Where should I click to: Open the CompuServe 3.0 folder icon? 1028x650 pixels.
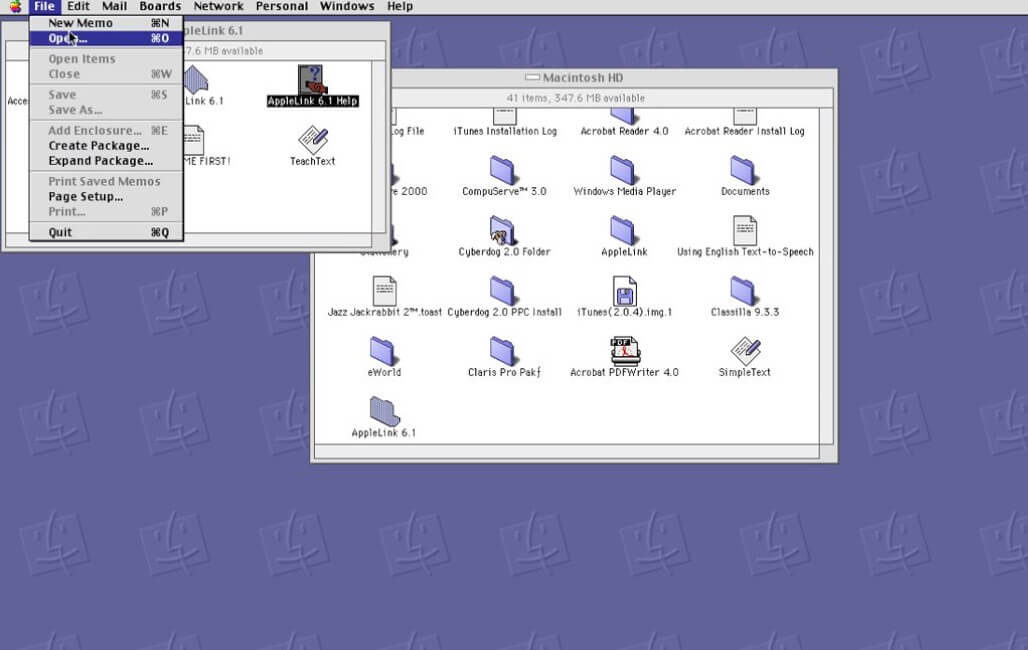click(503, 170)
